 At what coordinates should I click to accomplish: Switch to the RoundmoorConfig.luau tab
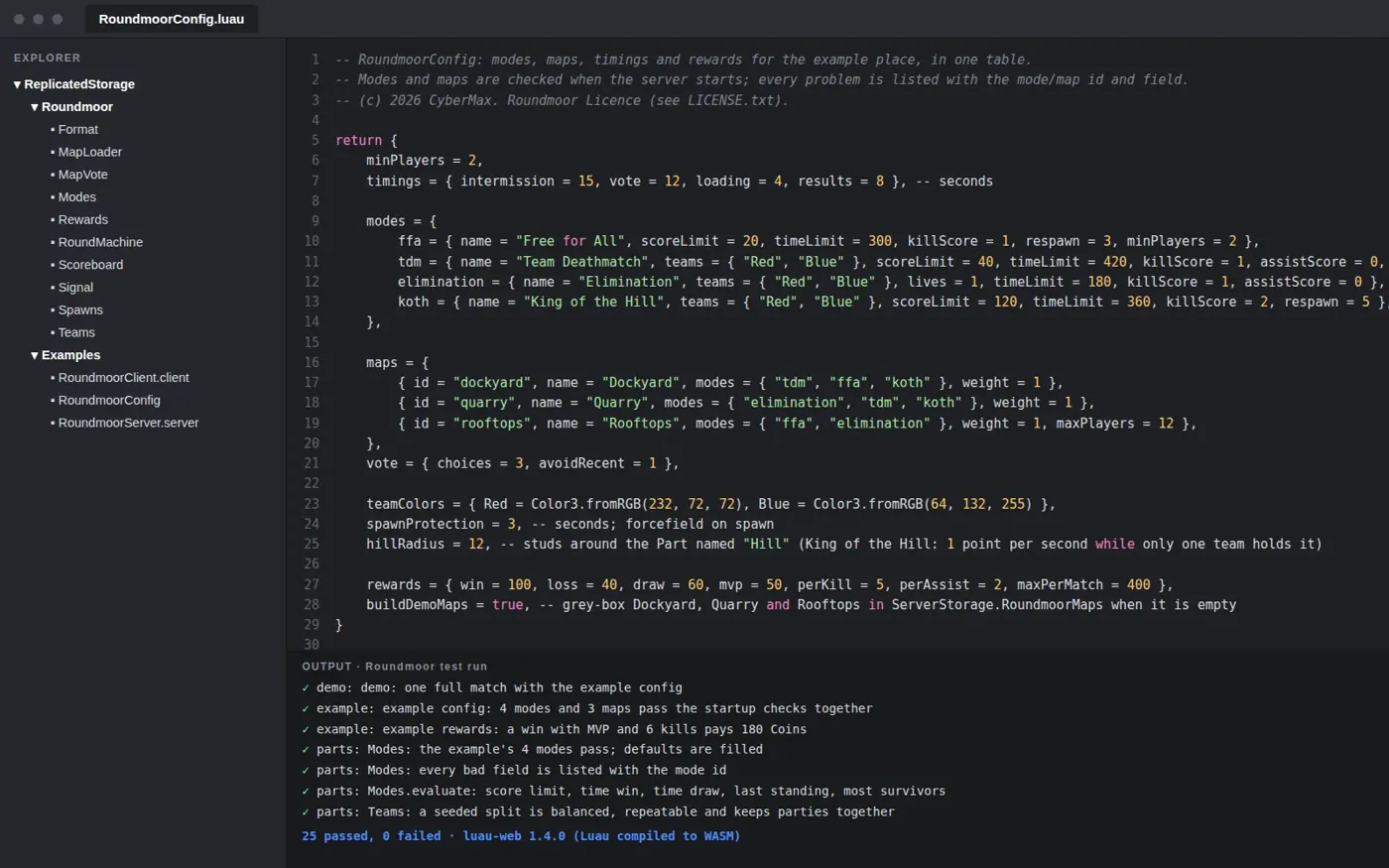pyautogui.click(x=172, y=19)
